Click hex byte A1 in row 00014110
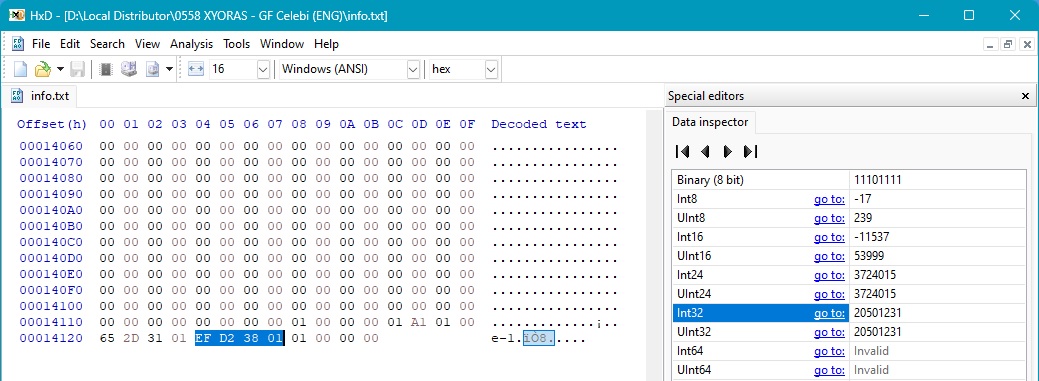1039x381 pixels. tap(419, 322)
